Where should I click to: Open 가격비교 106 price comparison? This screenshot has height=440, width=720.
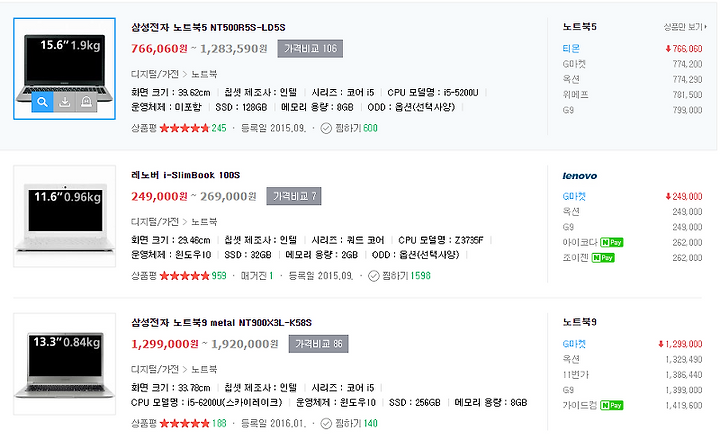310,49
